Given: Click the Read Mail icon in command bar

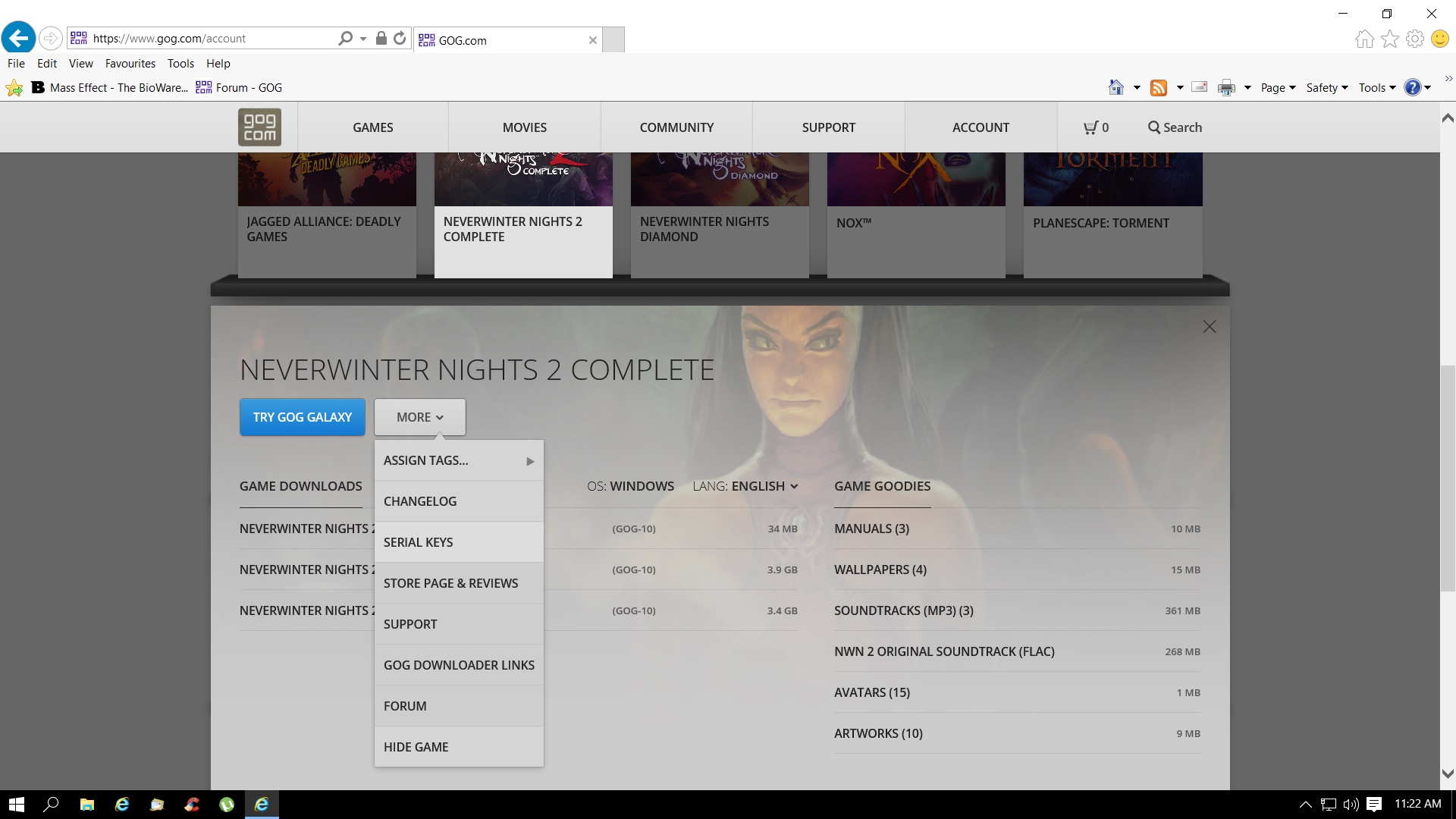Looking at the screenshot, I should tap(1200, 87).
